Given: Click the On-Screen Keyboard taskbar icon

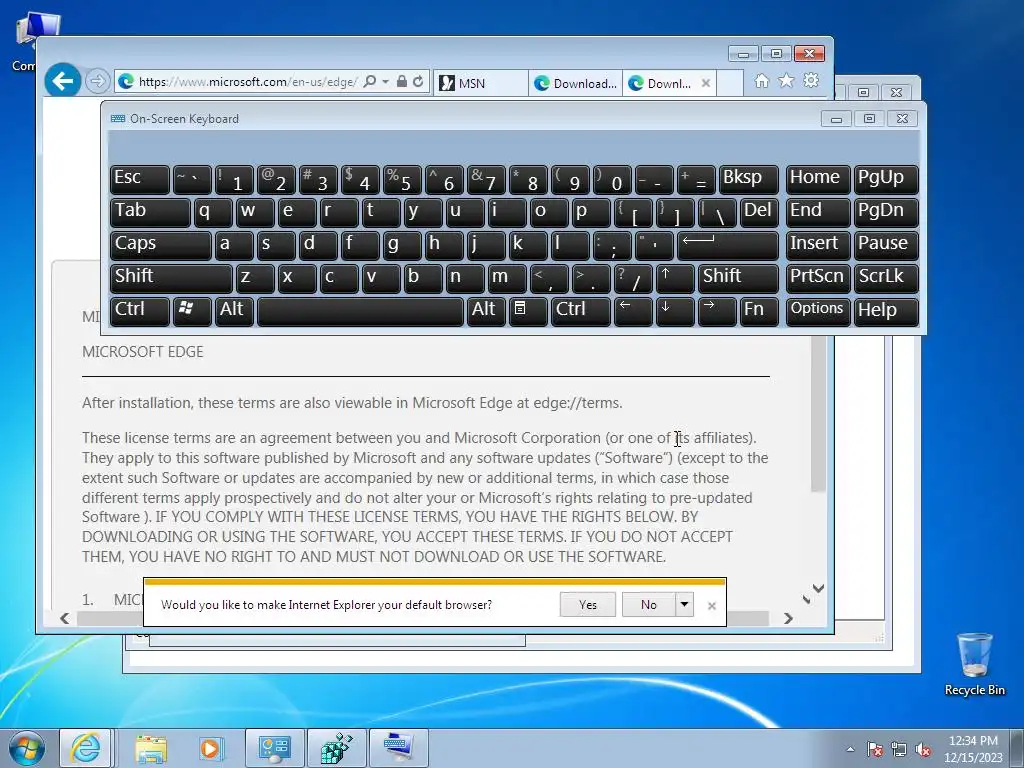Looking at the screenshot, I should coord(398,748).
